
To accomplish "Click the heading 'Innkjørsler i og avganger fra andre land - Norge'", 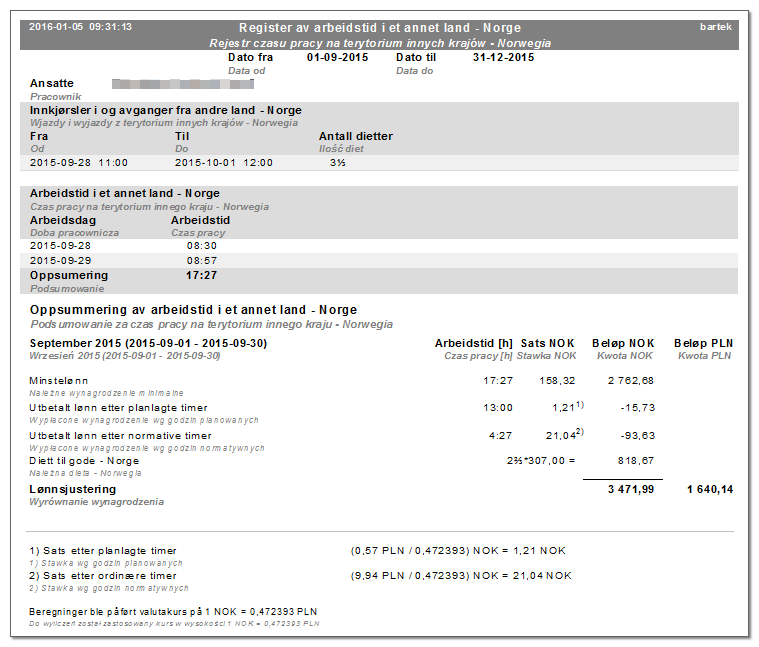I will (166, 110).
